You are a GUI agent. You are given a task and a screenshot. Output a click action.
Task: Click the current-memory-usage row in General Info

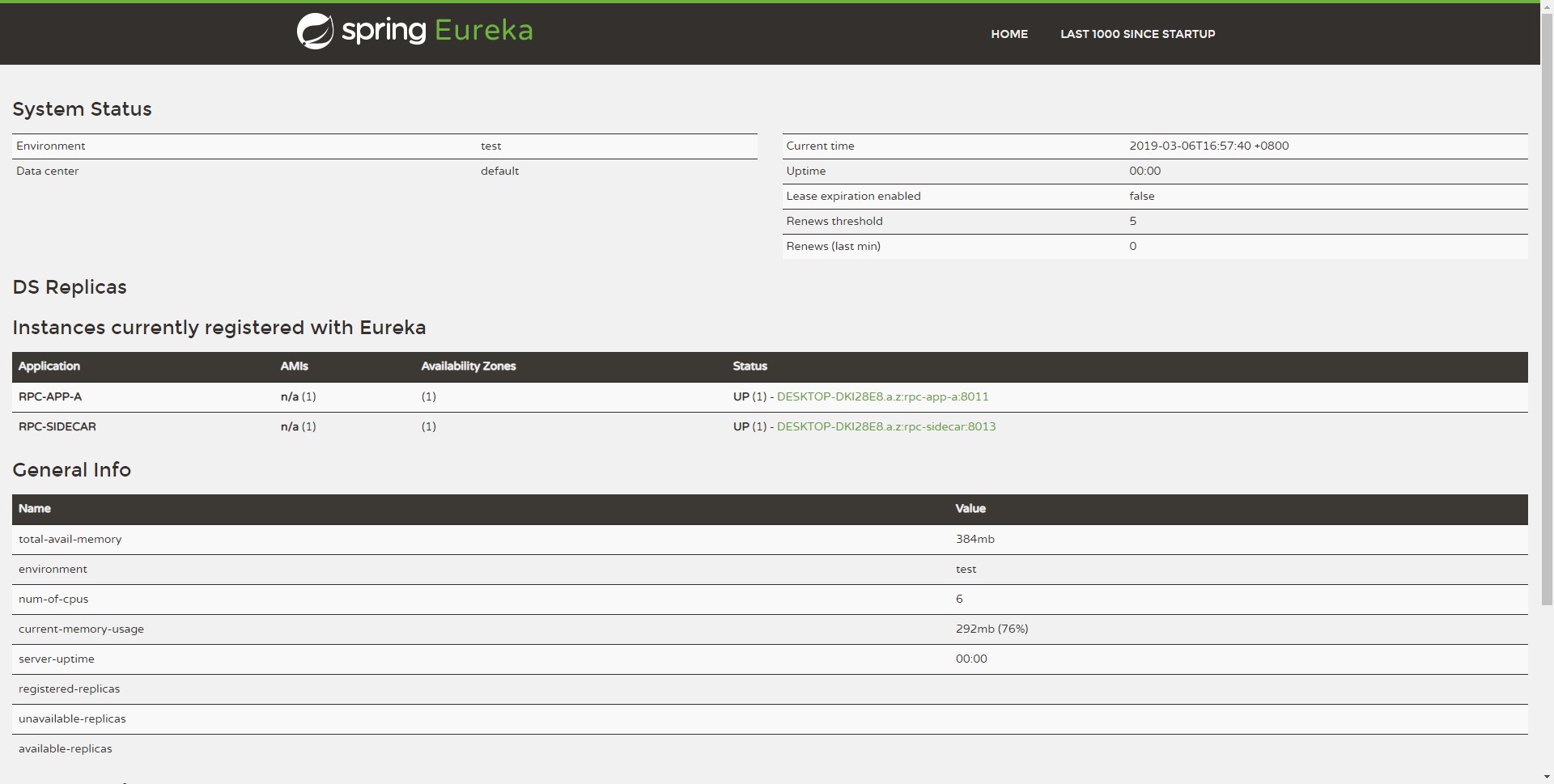click(81, 629)
